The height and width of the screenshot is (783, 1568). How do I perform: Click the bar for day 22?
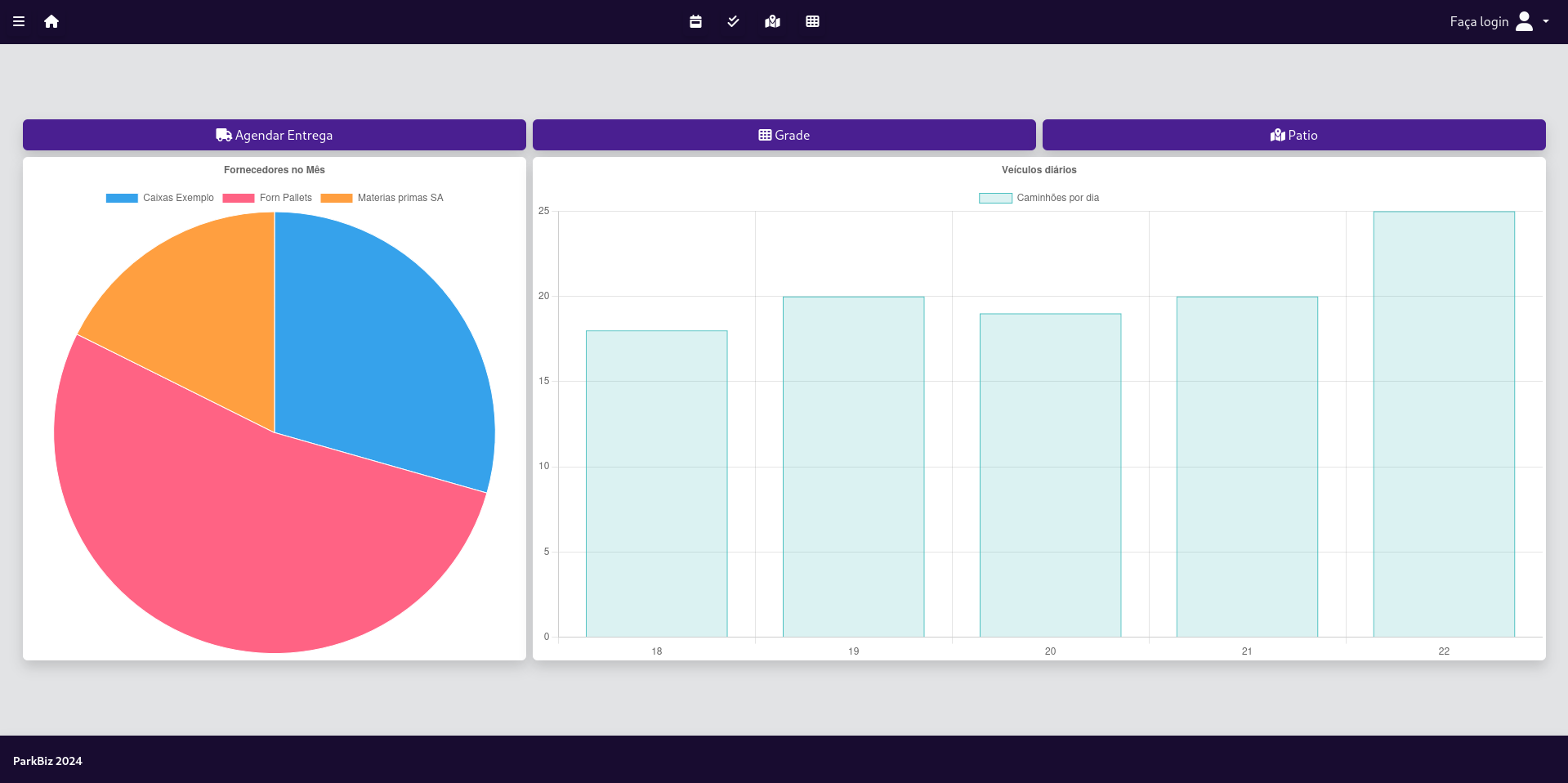[1443, 425]
